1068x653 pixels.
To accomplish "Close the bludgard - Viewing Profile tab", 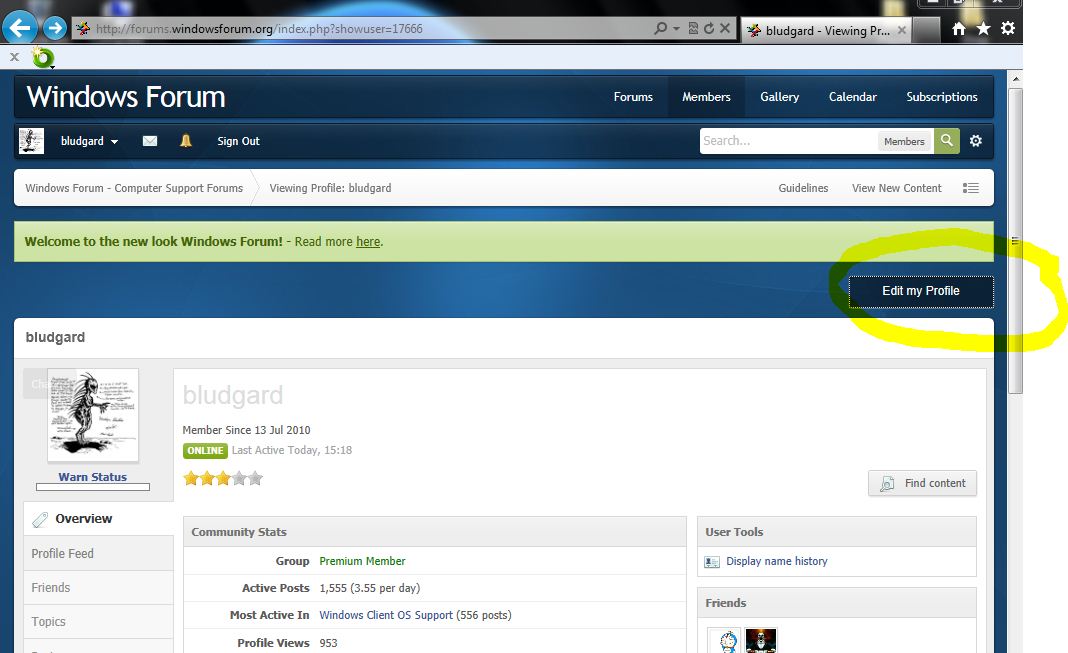I will pos(902,30).
